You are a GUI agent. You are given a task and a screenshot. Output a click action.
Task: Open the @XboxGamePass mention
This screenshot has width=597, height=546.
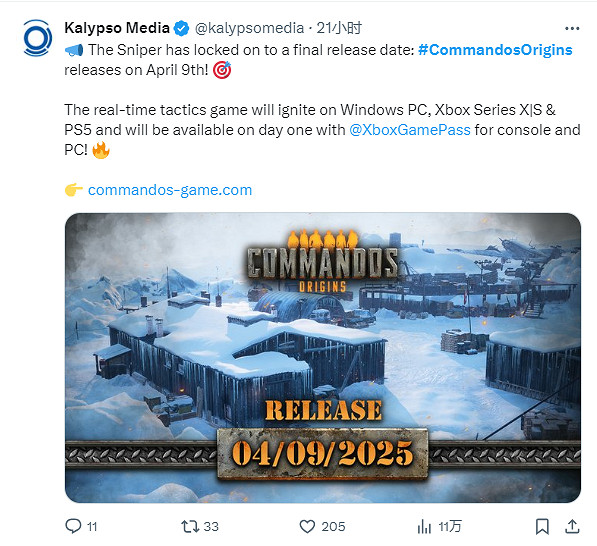(410, 130)
